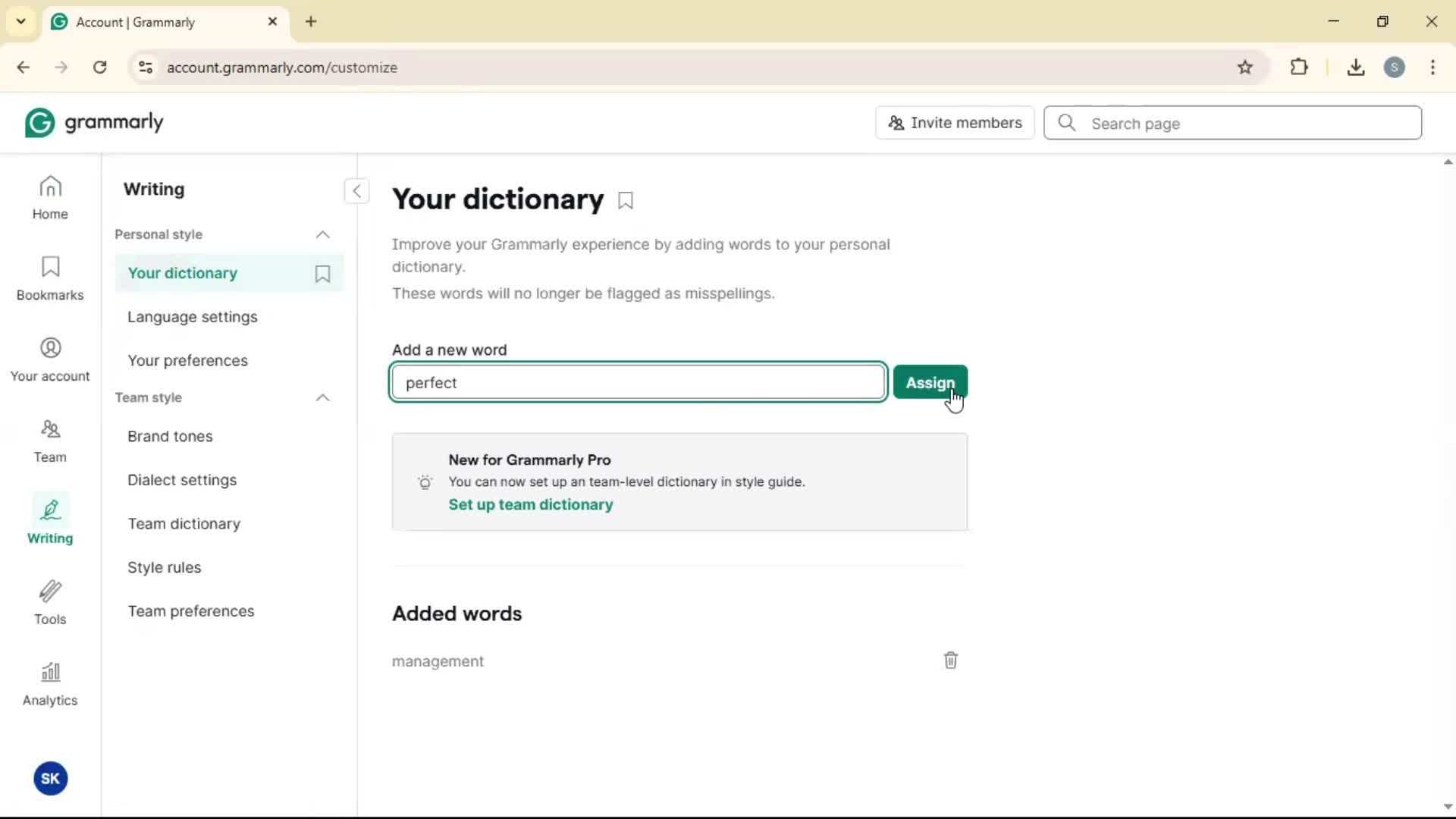Go to Your account section
The width and height of the screenshot is (1456, 819).
click(x=50, y=359)
